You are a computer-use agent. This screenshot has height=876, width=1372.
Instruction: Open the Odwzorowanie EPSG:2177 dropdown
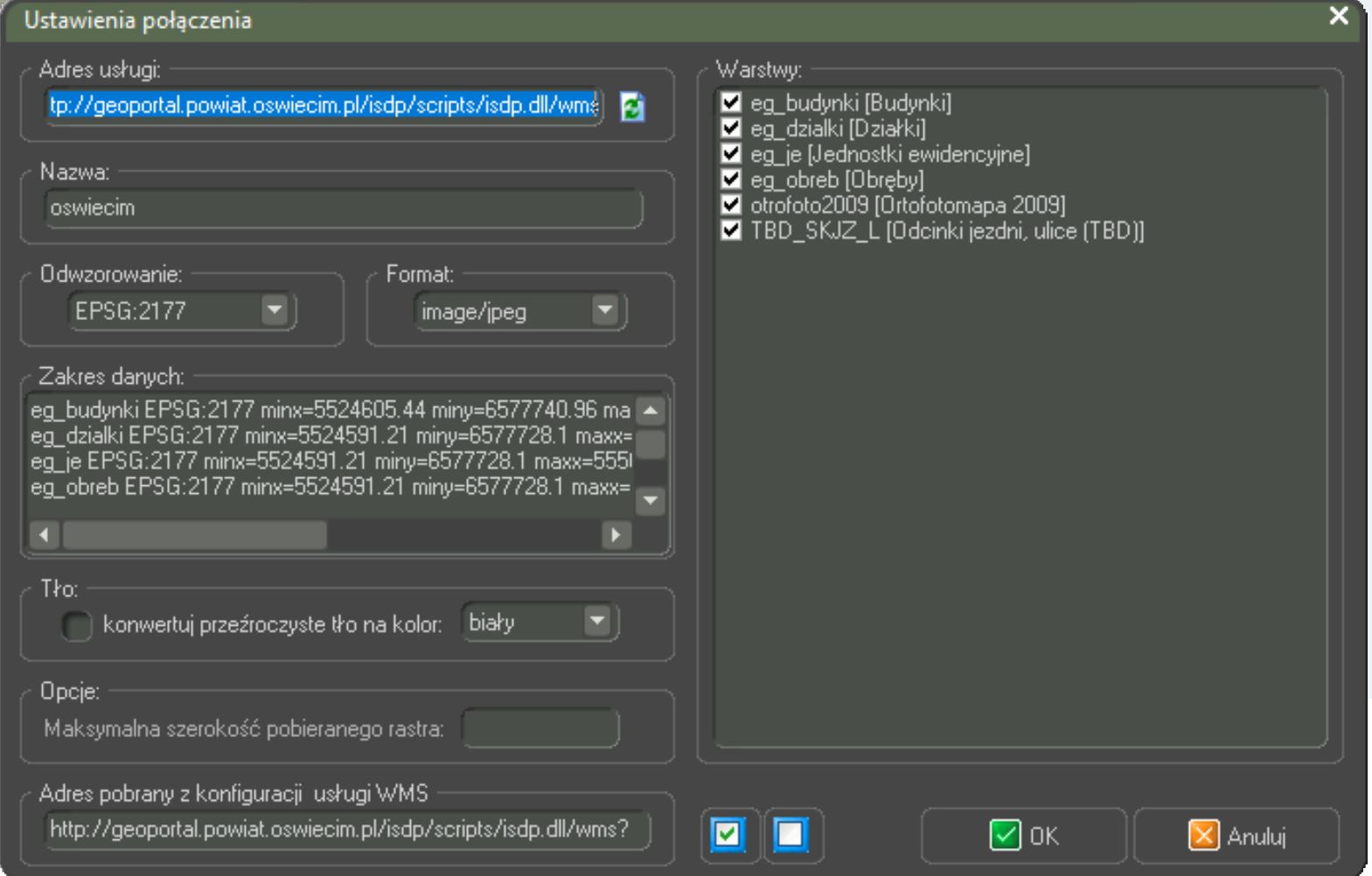tap(275, 310)
